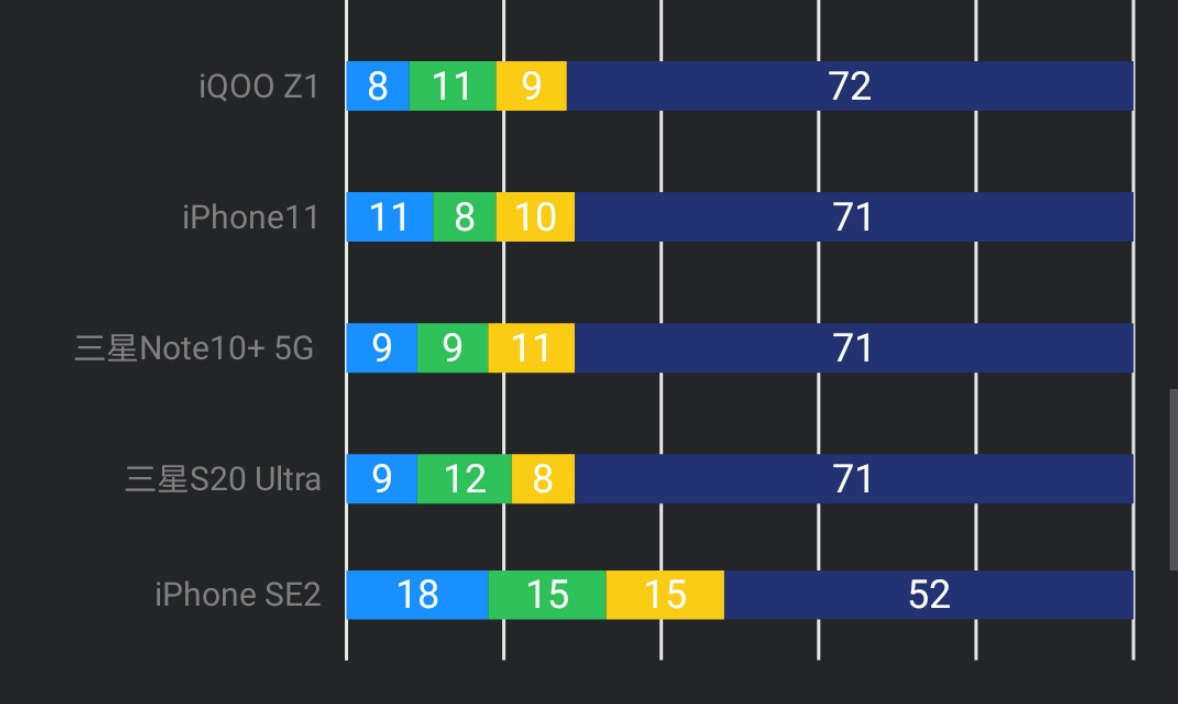This screenshot has width=1178, height=704.
Task: Select the yellow 11 segment for 三星Note10+ 5G
Action: [x=532, y=348]
